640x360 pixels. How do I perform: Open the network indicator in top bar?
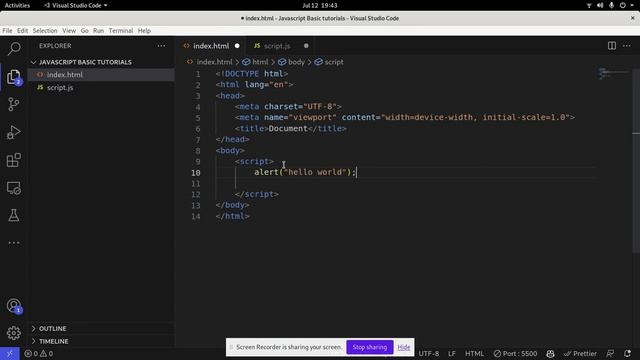point(589,5)
